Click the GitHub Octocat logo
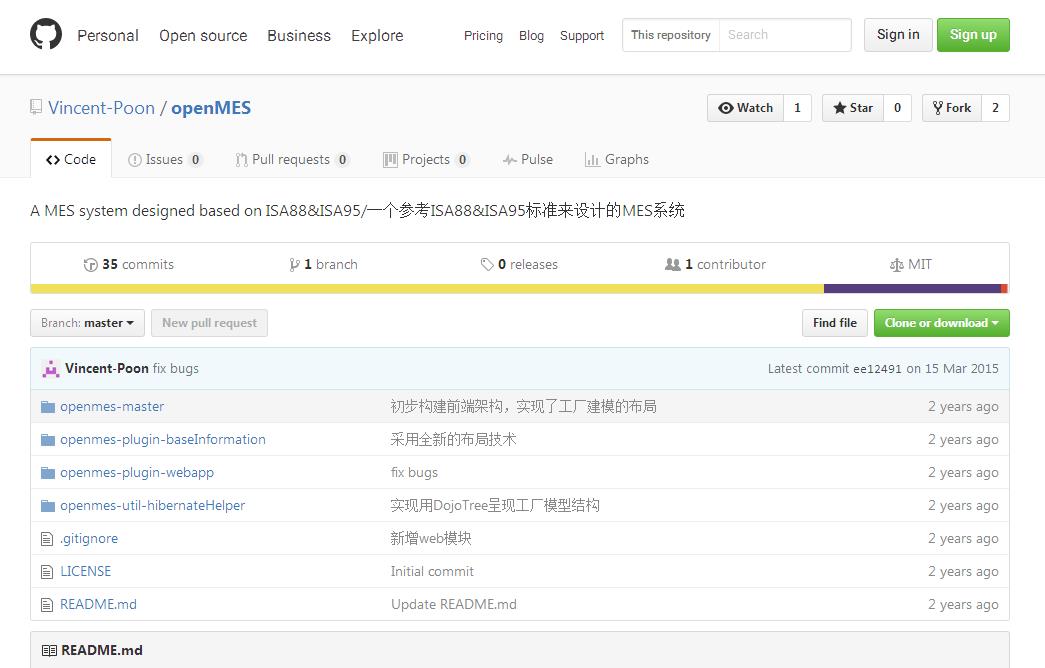 point(46,34)
